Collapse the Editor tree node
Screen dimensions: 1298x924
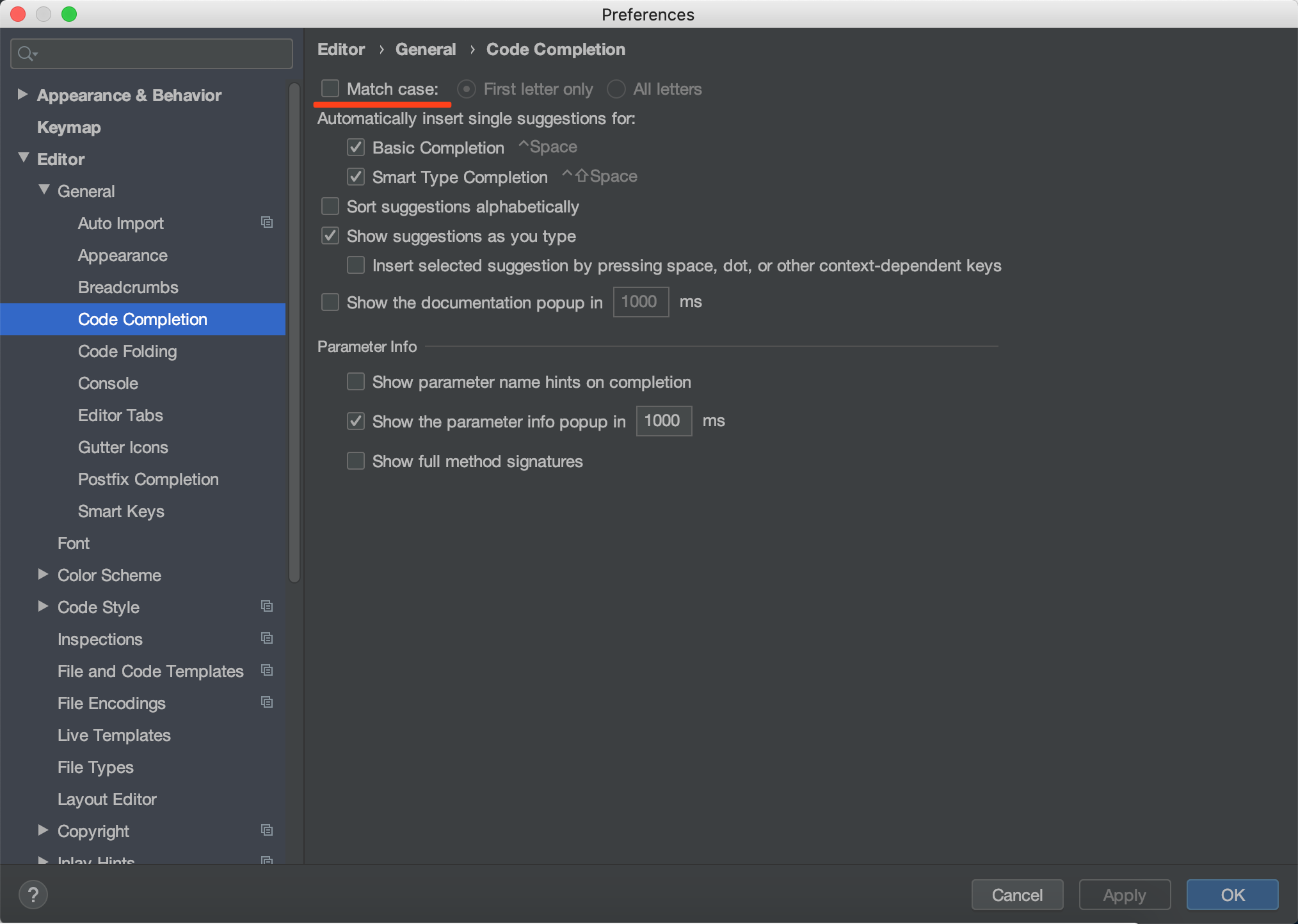tap(24, 158)
